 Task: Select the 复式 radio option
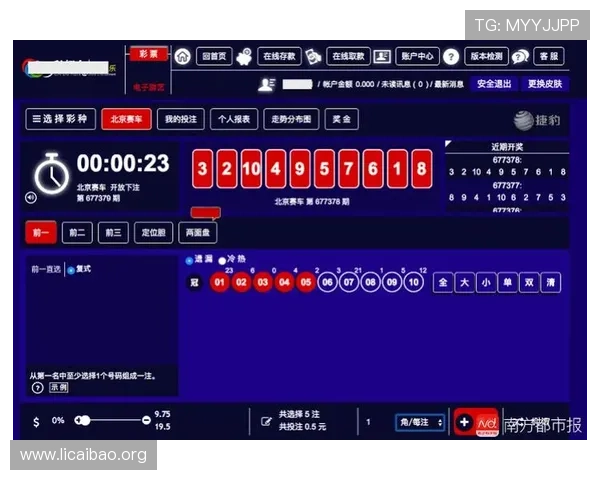click(x=70, y=270)
